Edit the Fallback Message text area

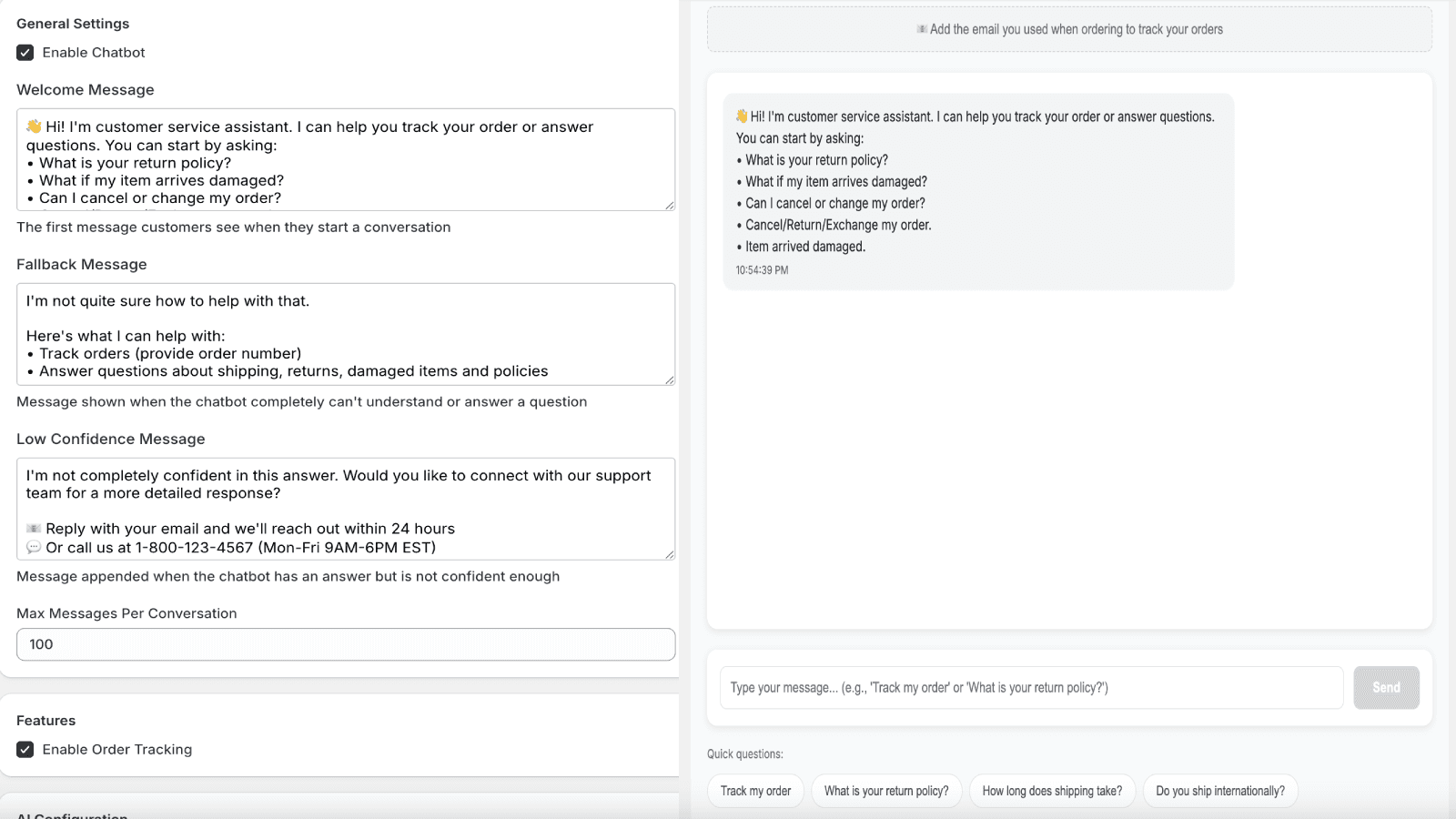point(346,335)
